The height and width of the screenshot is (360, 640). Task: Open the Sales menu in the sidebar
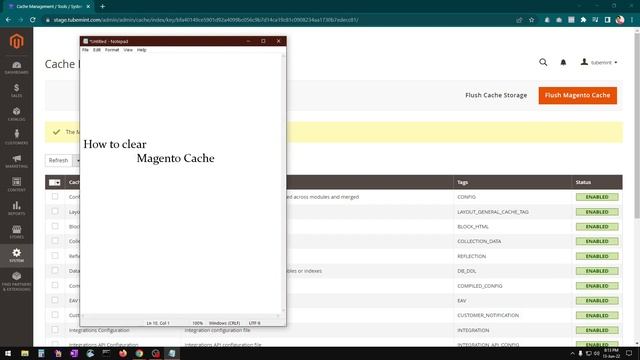[16, 91]
